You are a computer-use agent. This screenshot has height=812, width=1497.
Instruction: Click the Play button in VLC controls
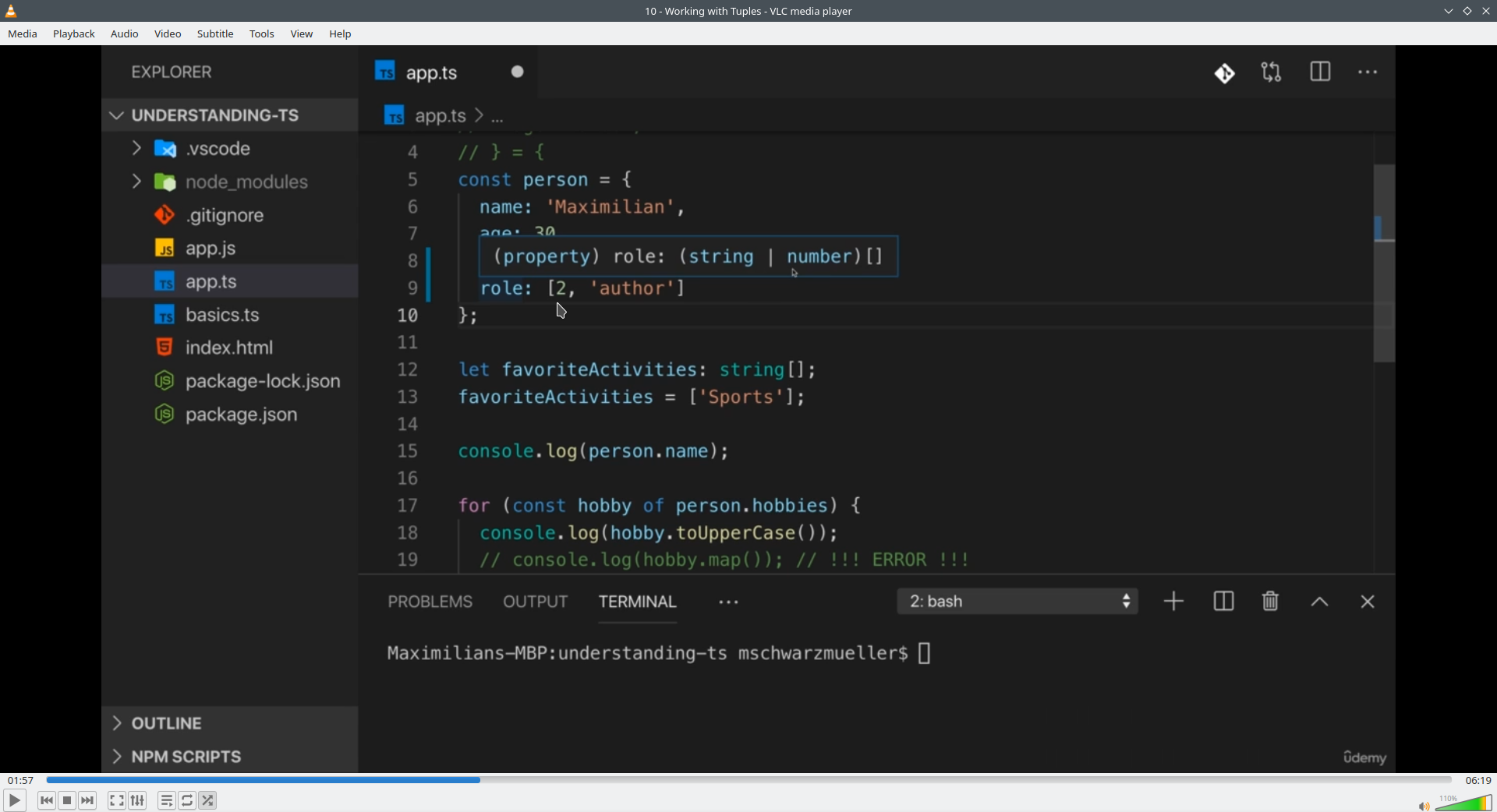pyautogui.click(x=14, y=800)
